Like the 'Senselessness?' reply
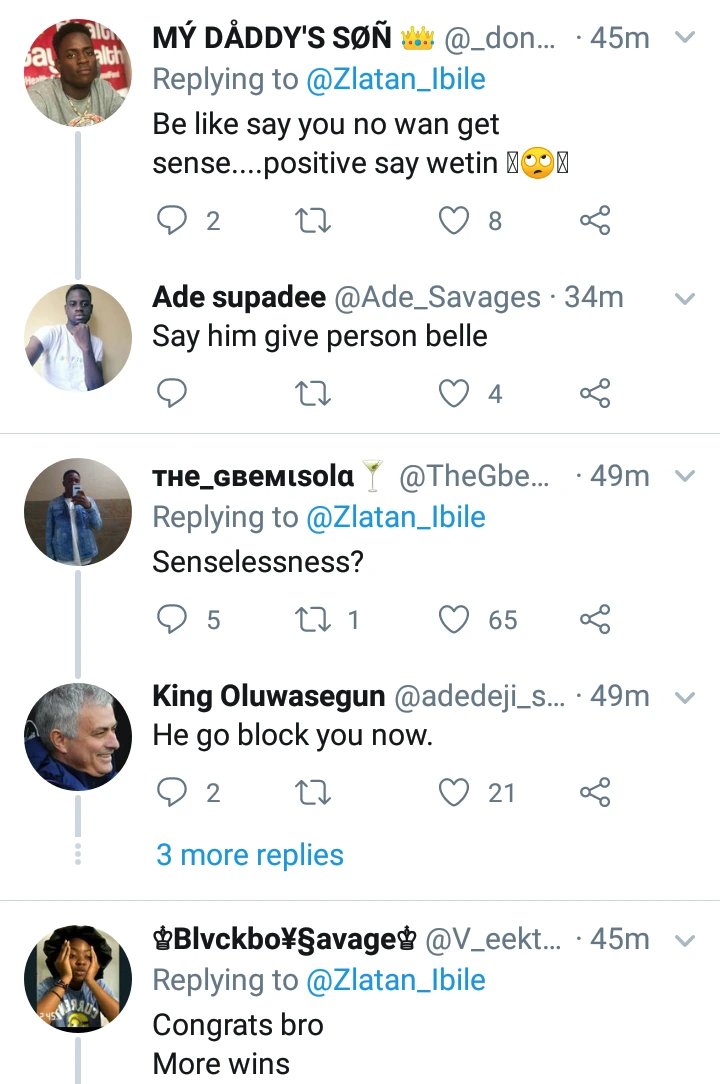This screenshot has height=1084, width=720. 455,620
